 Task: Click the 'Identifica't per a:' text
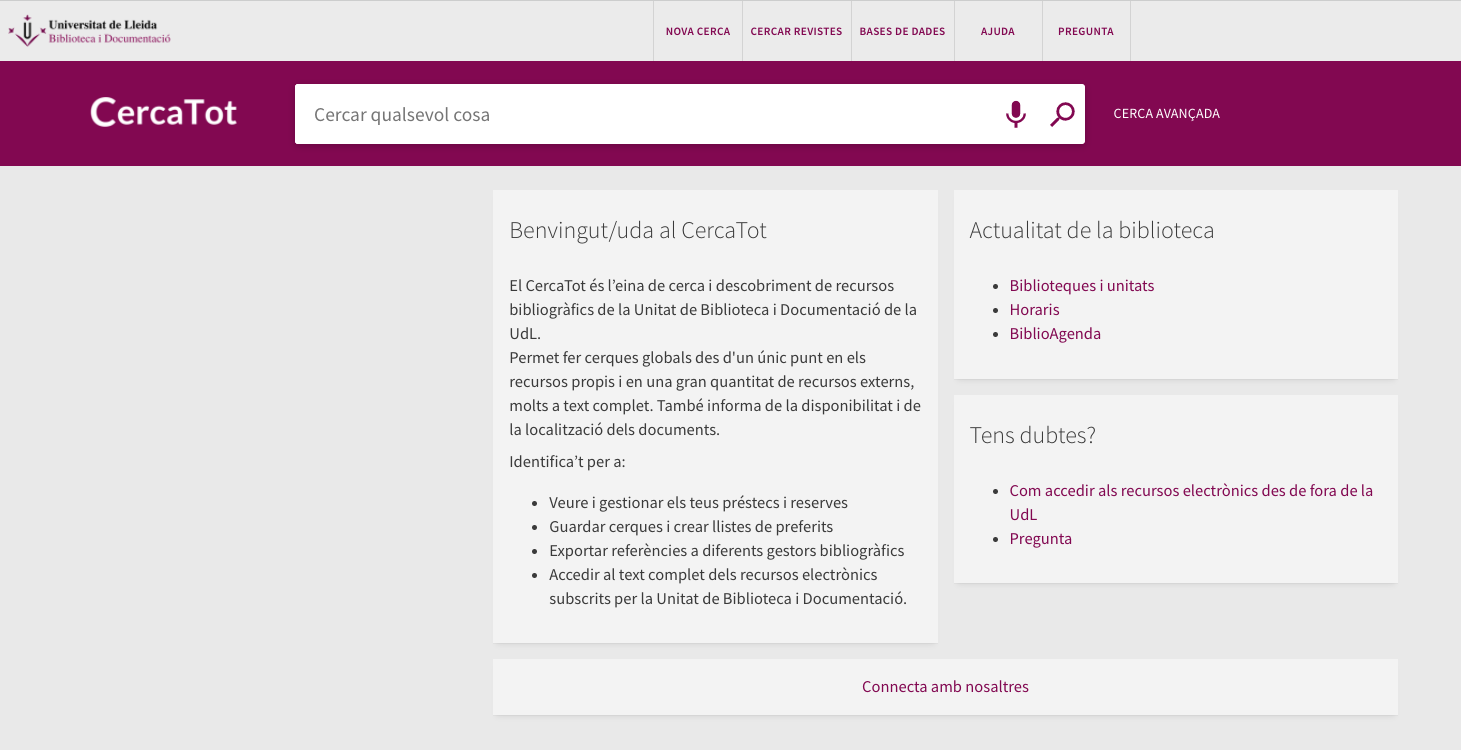(x=567, y=462)
